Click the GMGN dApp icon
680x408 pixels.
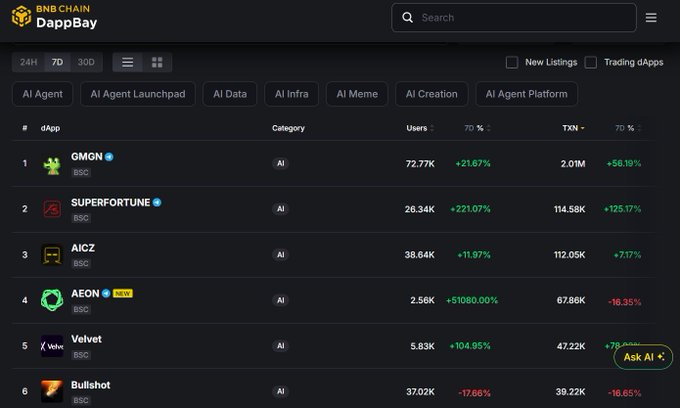pyautogui.click(x=52, y=165)
